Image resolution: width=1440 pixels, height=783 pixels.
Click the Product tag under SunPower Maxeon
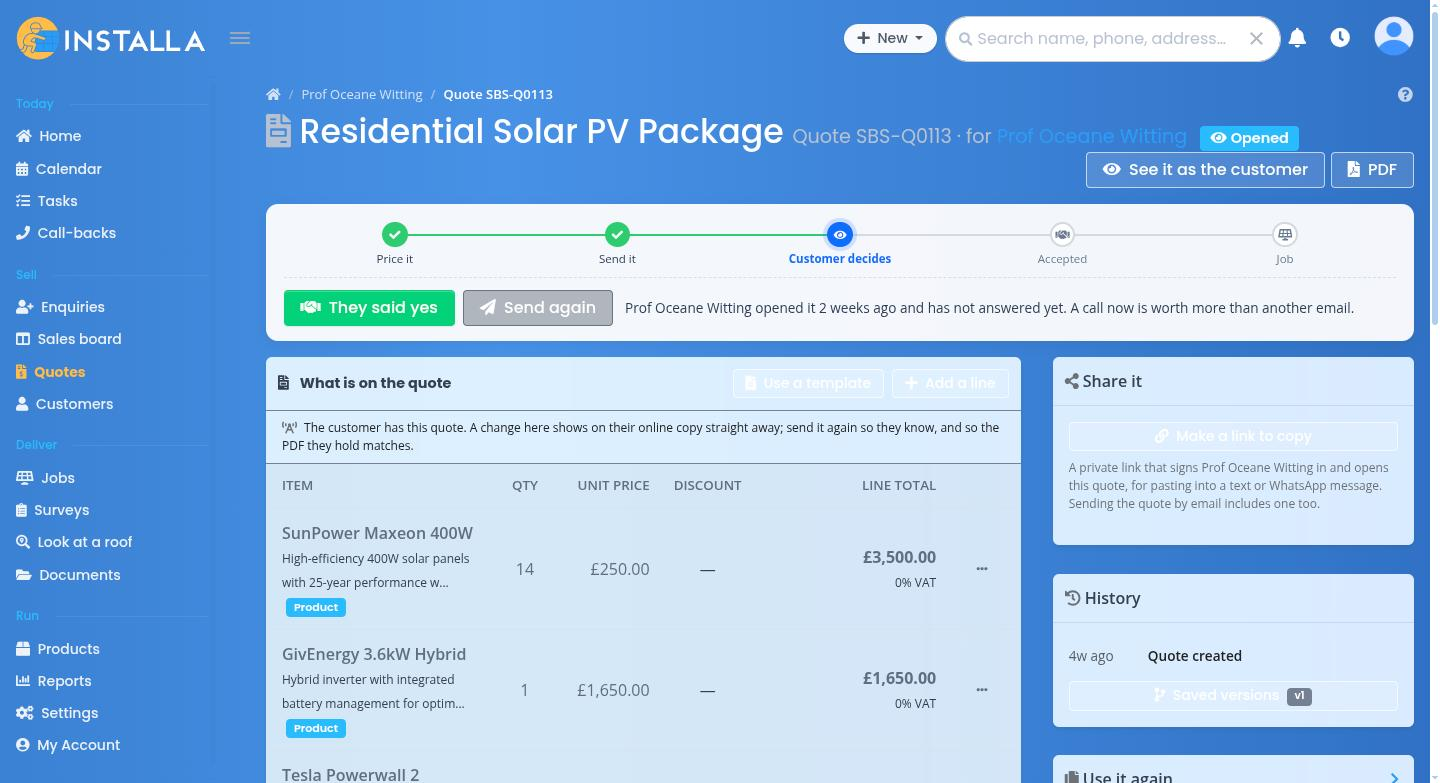click(x=316, y=607)
